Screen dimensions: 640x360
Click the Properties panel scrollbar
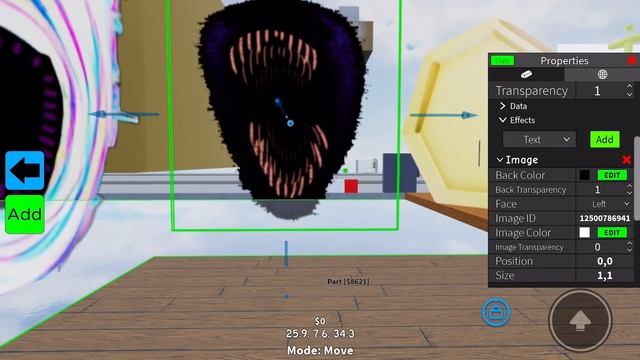click(x=637, y=178)
